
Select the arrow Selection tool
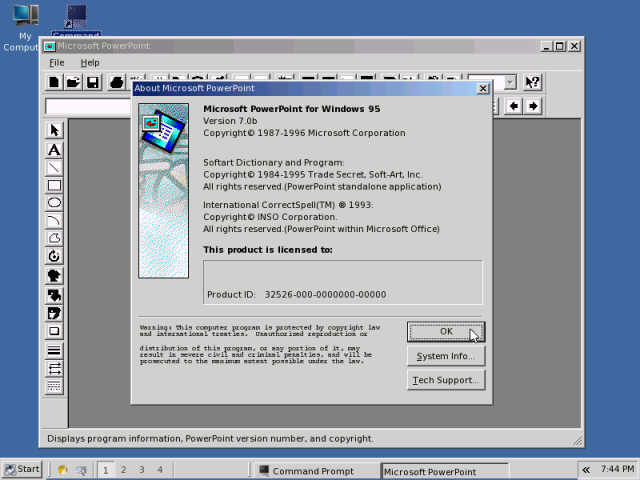(54, 130)
